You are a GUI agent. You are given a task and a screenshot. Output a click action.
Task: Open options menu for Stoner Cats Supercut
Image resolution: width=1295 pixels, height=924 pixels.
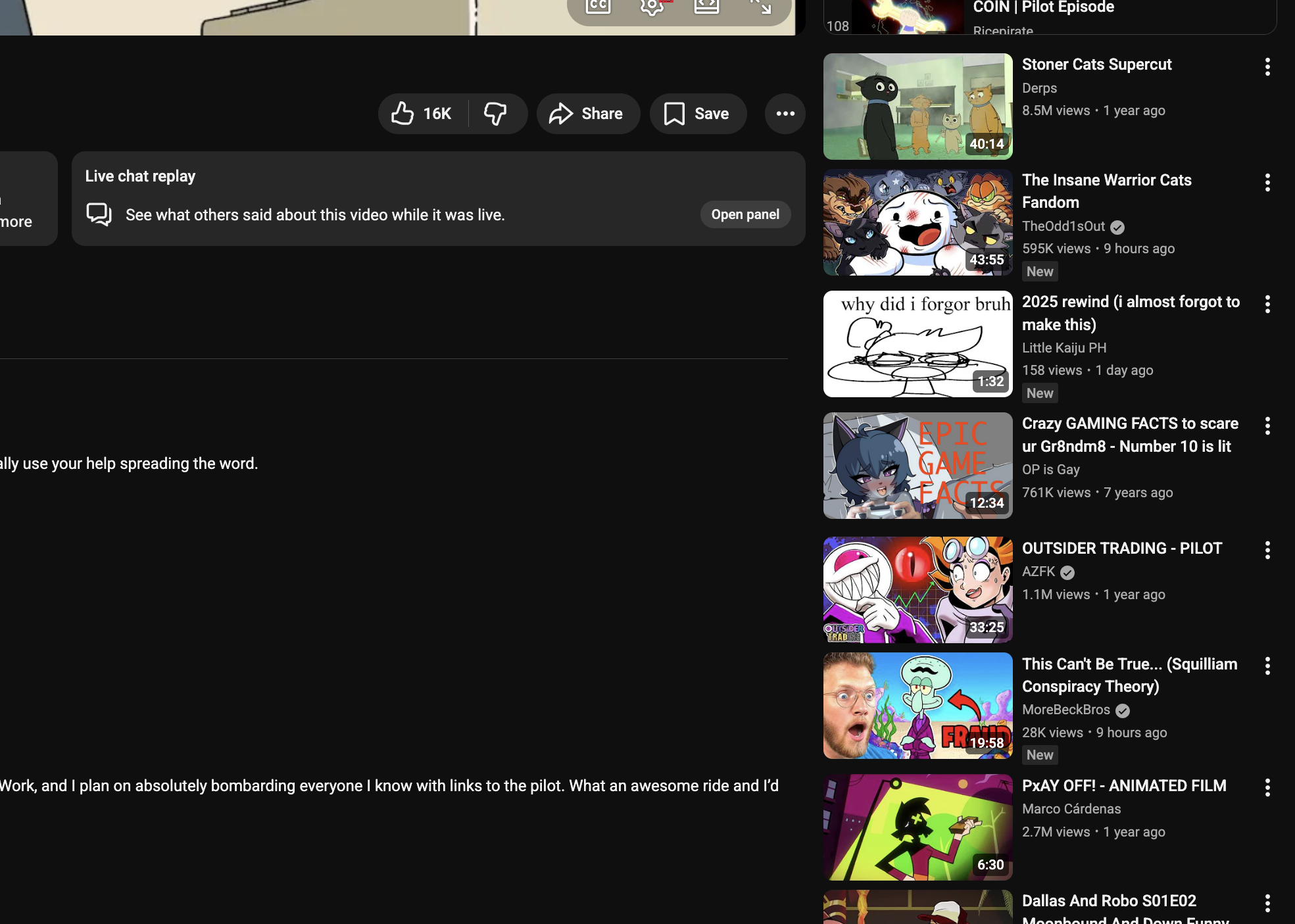click(1267, 66)
